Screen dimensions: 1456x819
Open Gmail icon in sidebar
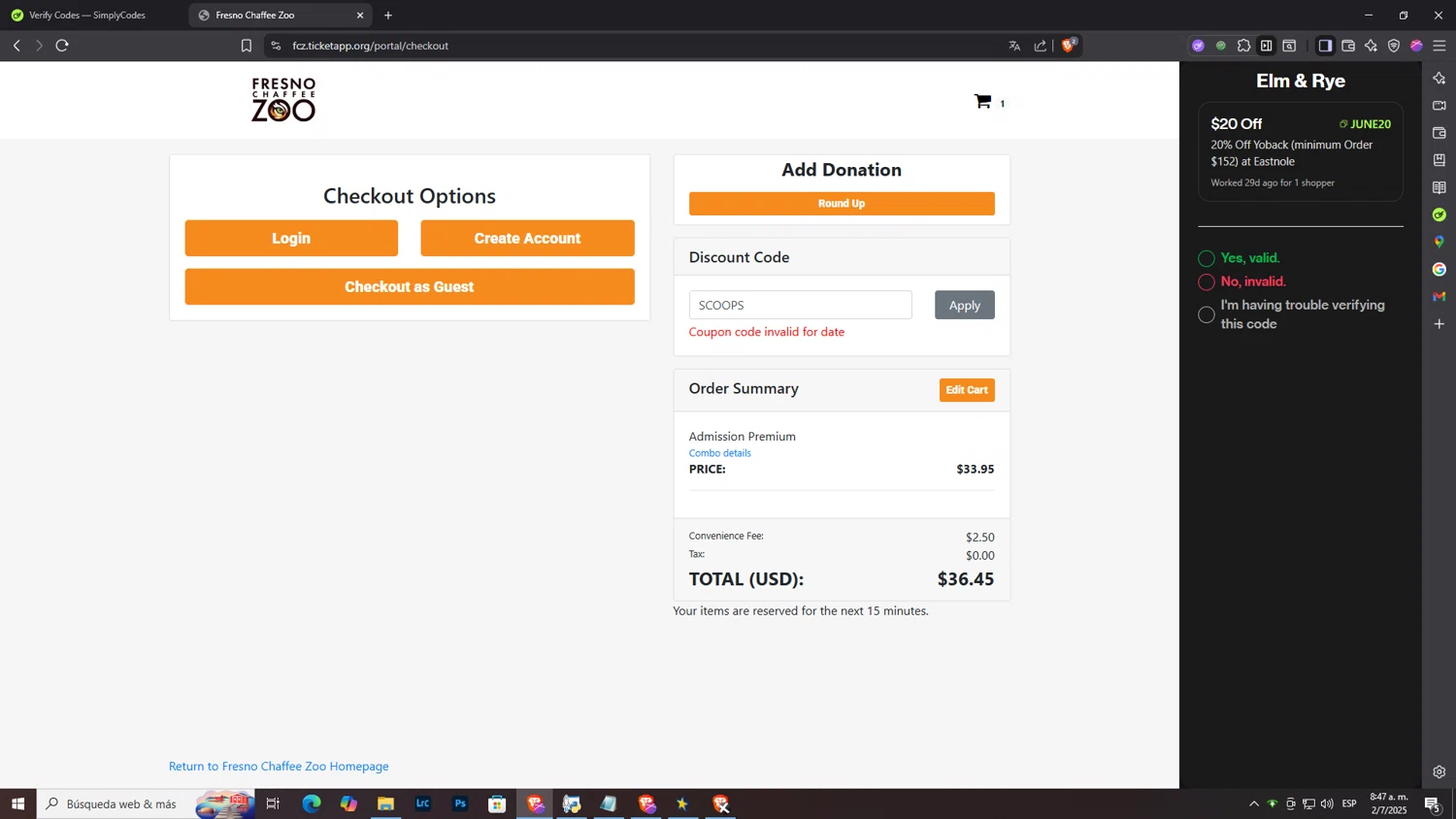(x=1439, y=296)
